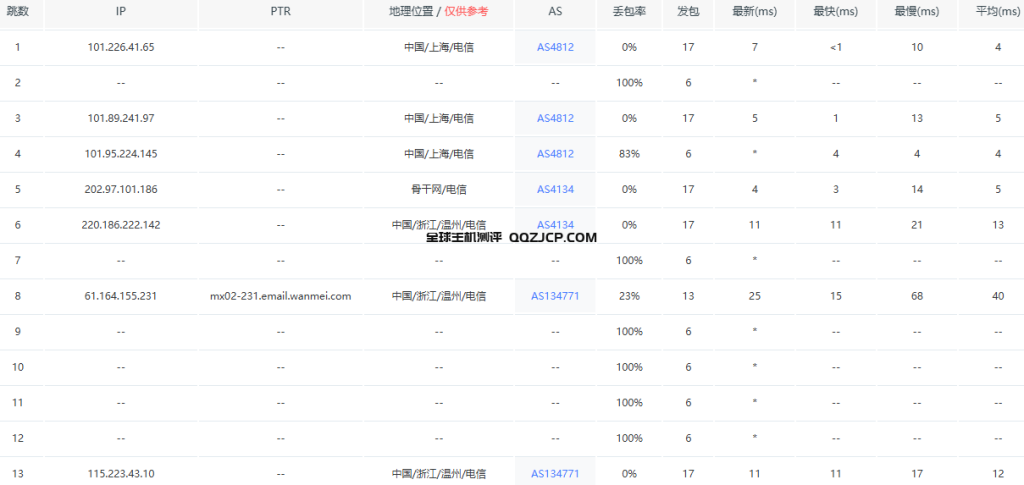Click fastest value <1 in hop 1
The width and height of the screenshot is (1024, 485).
pyautogui.click(x=836, y=47)
